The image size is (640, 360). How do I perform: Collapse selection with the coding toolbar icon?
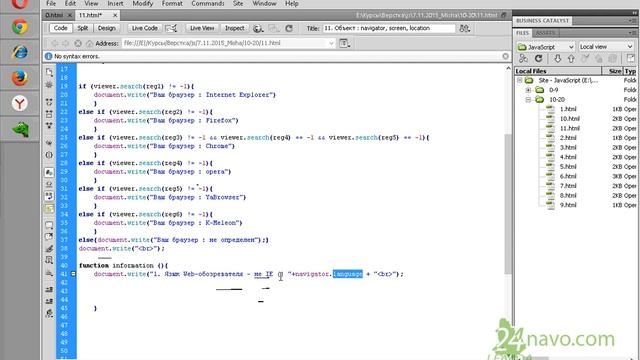(49, 113)
